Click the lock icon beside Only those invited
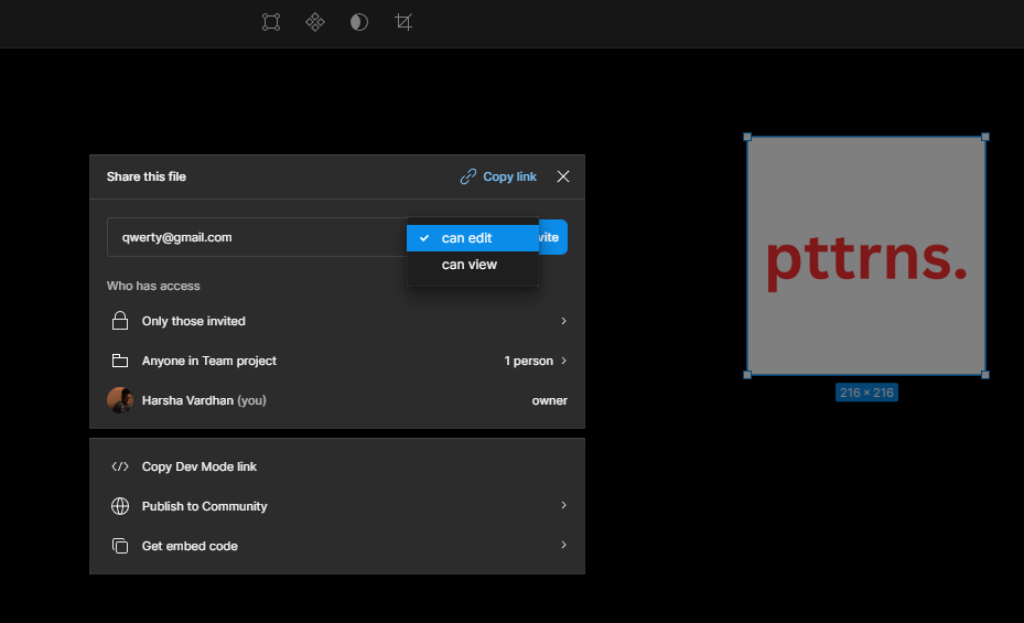Screen dimensions: 1024x623 coord(120,321)
